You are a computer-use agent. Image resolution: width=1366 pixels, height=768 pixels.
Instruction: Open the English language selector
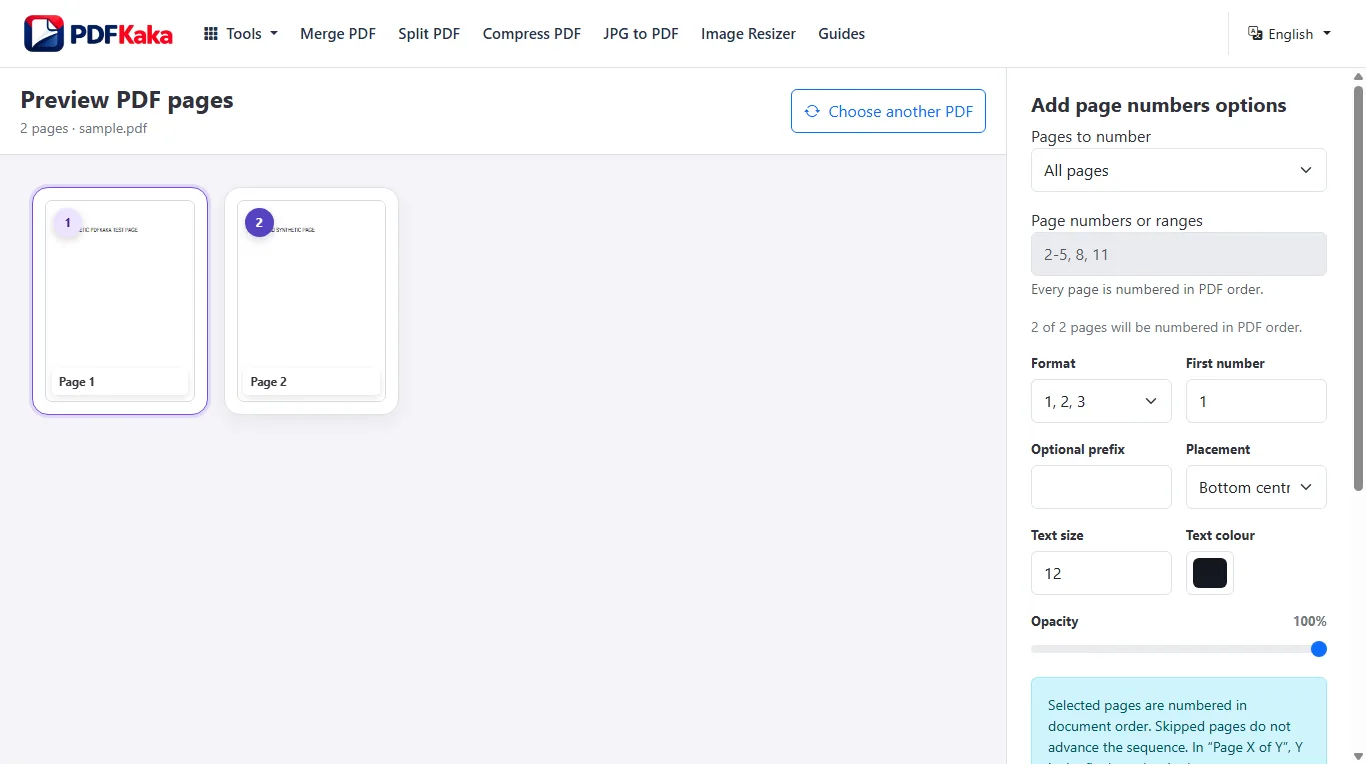pos(1290,34)
